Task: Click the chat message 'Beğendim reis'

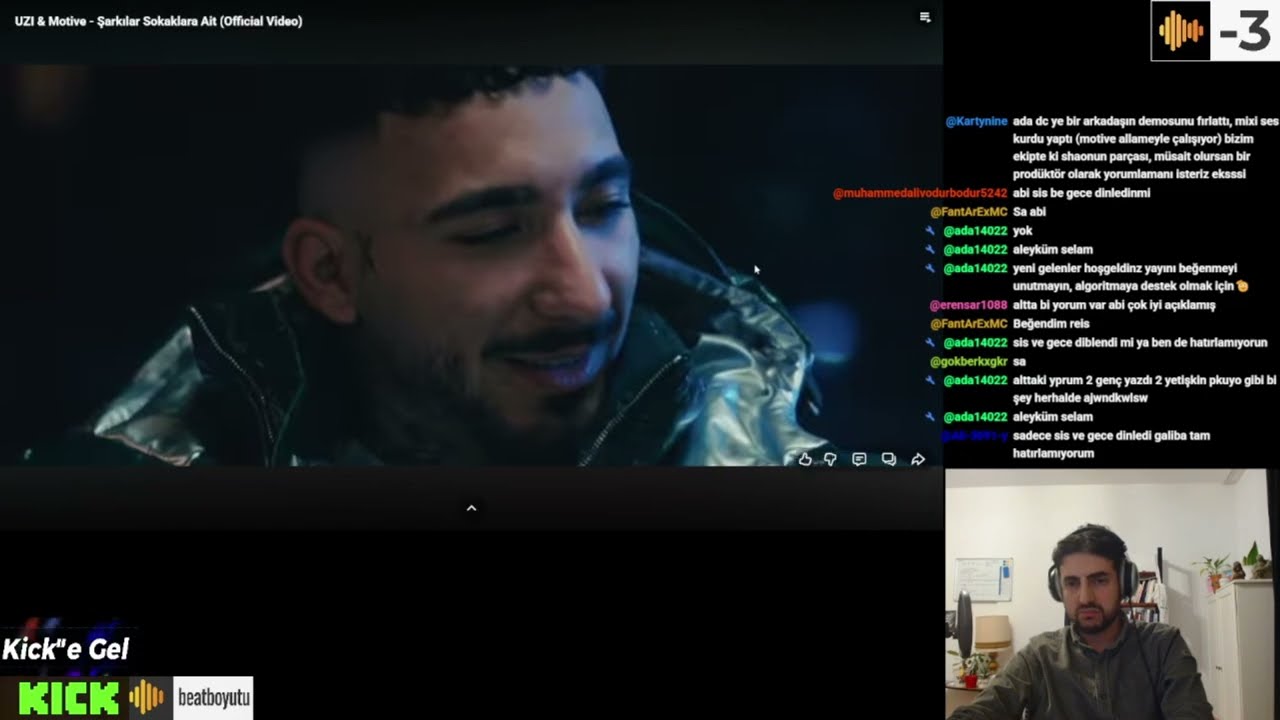Action: (1051, 324)
